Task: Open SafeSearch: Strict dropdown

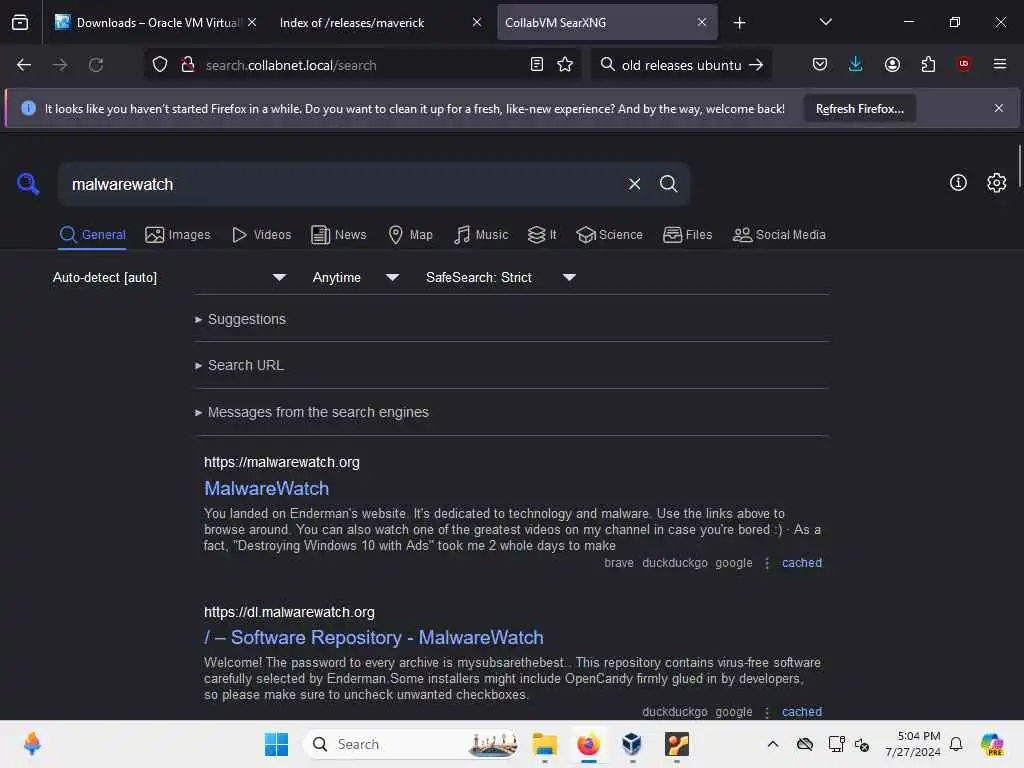Action: tap(500, 278)
